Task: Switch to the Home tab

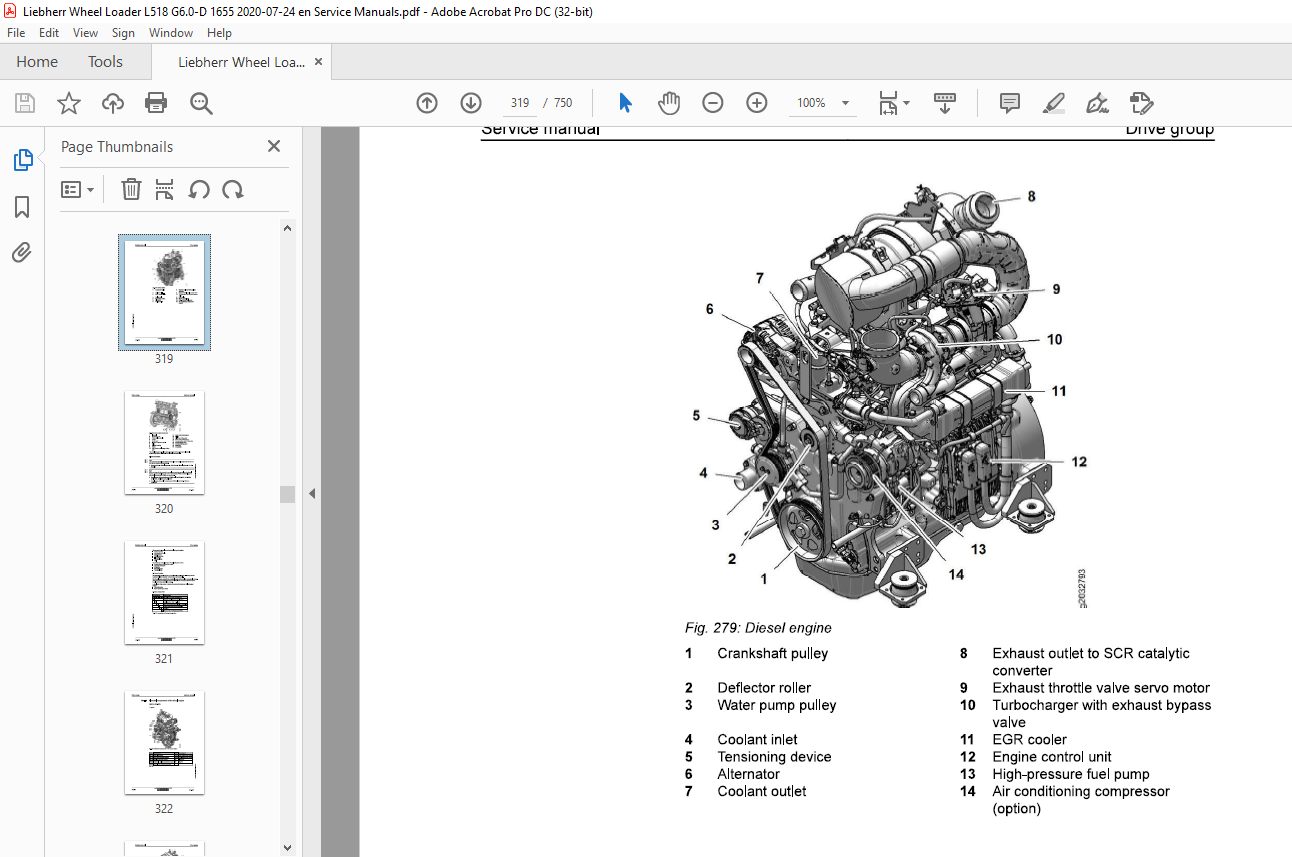Action: (37, 62)
